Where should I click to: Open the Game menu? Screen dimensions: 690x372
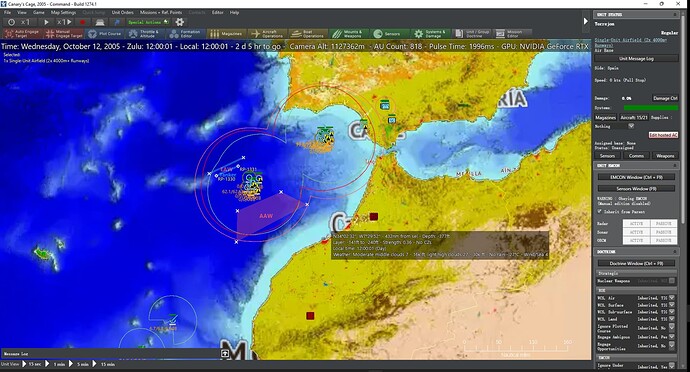(39, 12)
